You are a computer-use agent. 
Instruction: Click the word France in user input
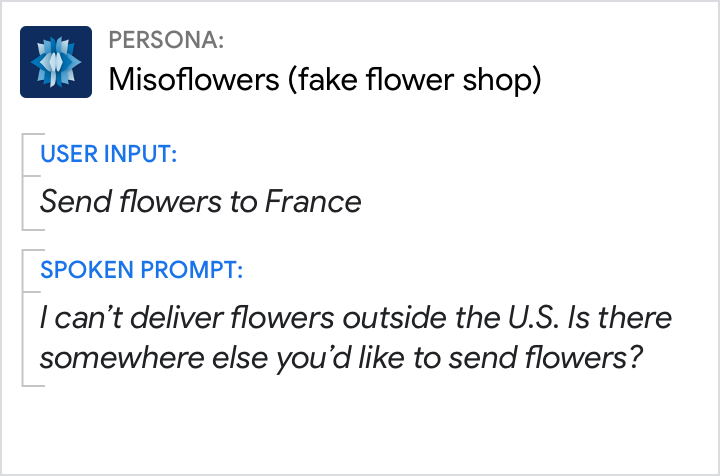point(313,202)
